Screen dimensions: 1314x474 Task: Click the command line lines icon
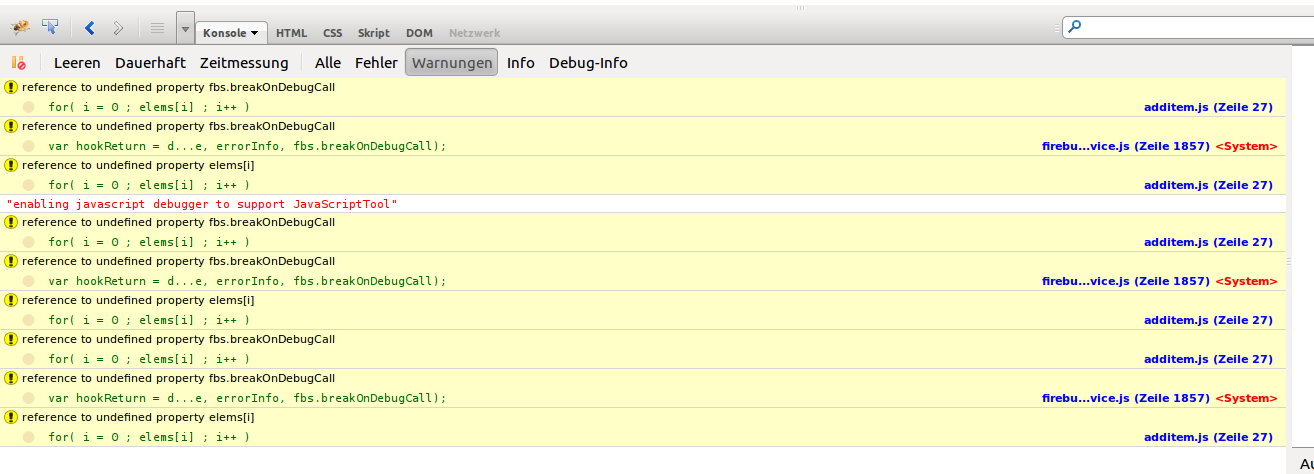tap(157, 29)
